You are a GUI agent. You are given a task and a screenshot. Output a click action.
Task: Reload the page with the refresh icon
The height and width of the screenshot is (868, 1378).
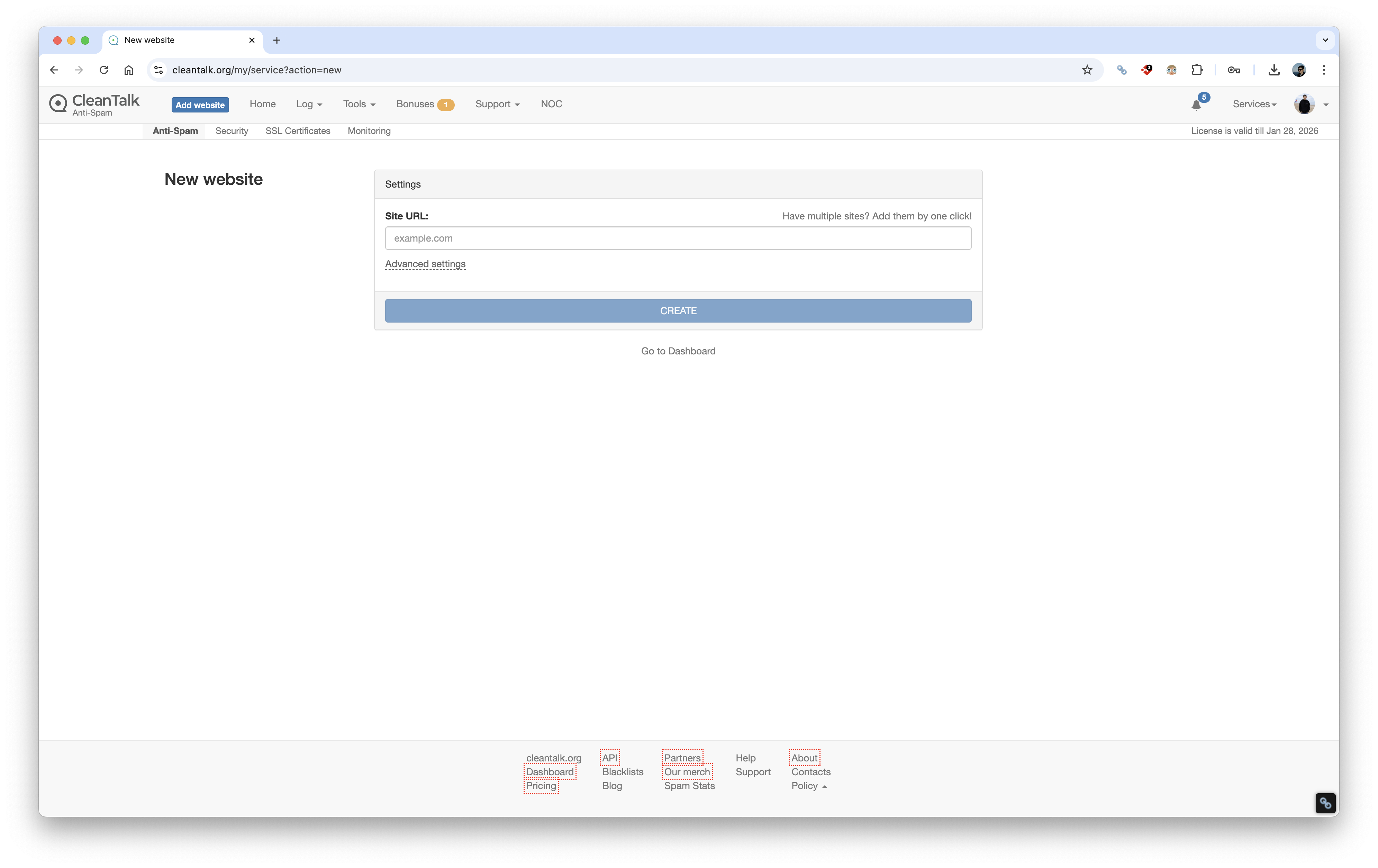[x=103, y=70]
